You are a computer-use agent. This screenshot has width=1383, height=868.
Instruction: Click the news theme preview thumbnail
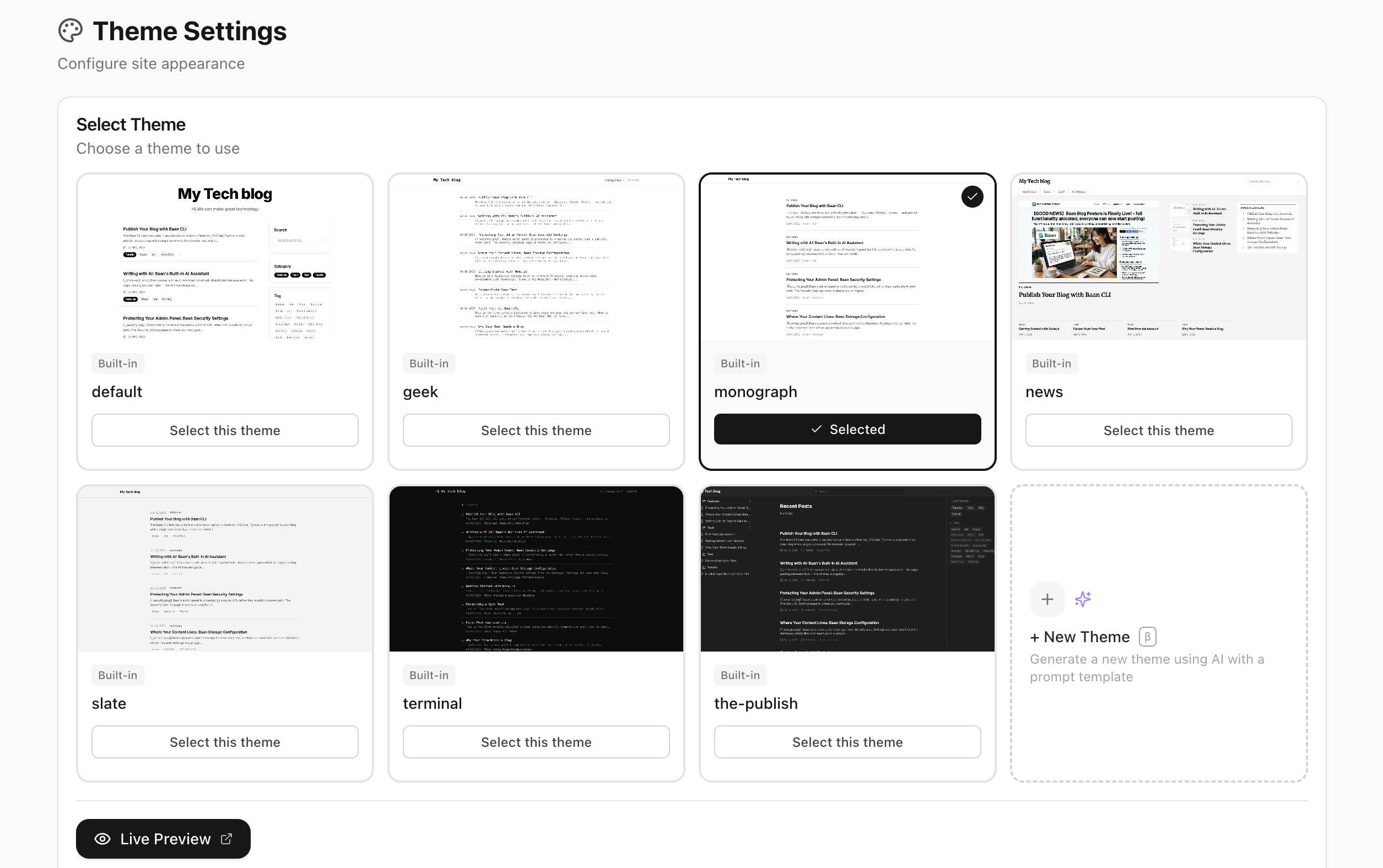click(x=1158, y=257)
